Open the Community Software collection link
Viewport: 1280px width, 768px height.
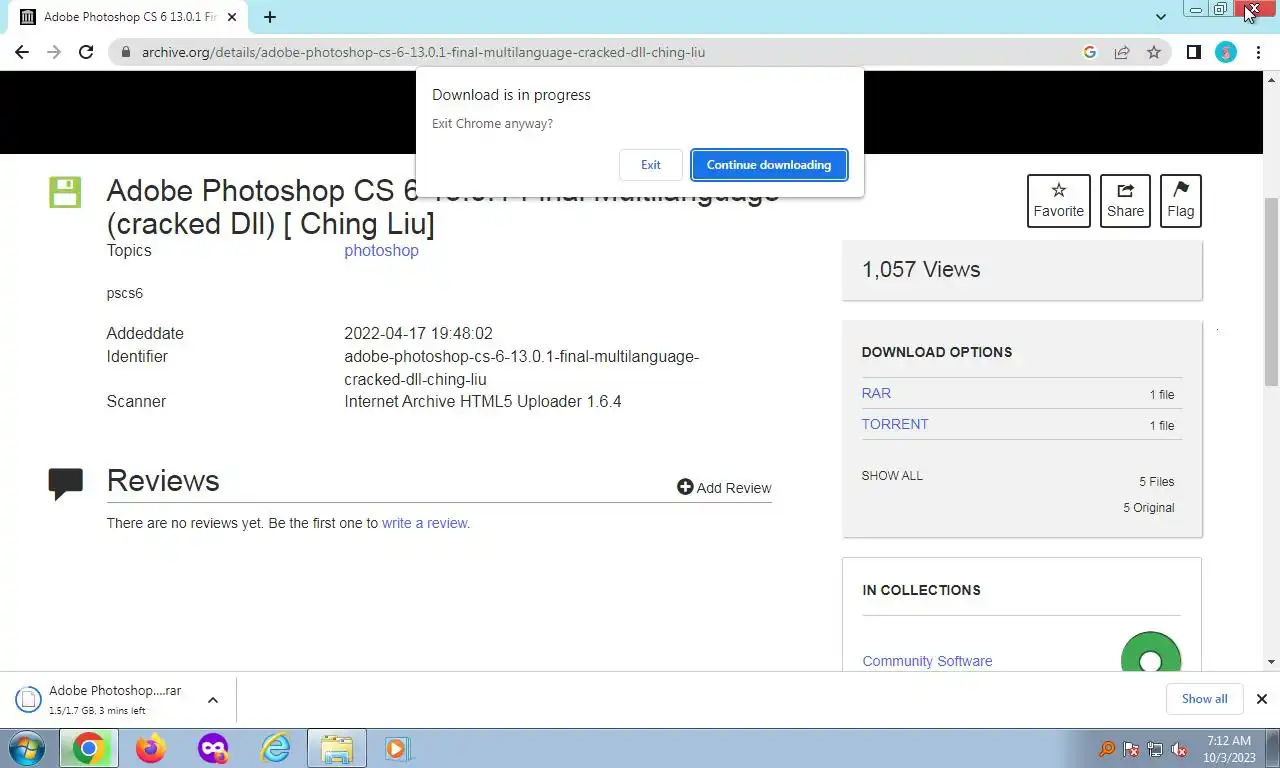(927, 661)
